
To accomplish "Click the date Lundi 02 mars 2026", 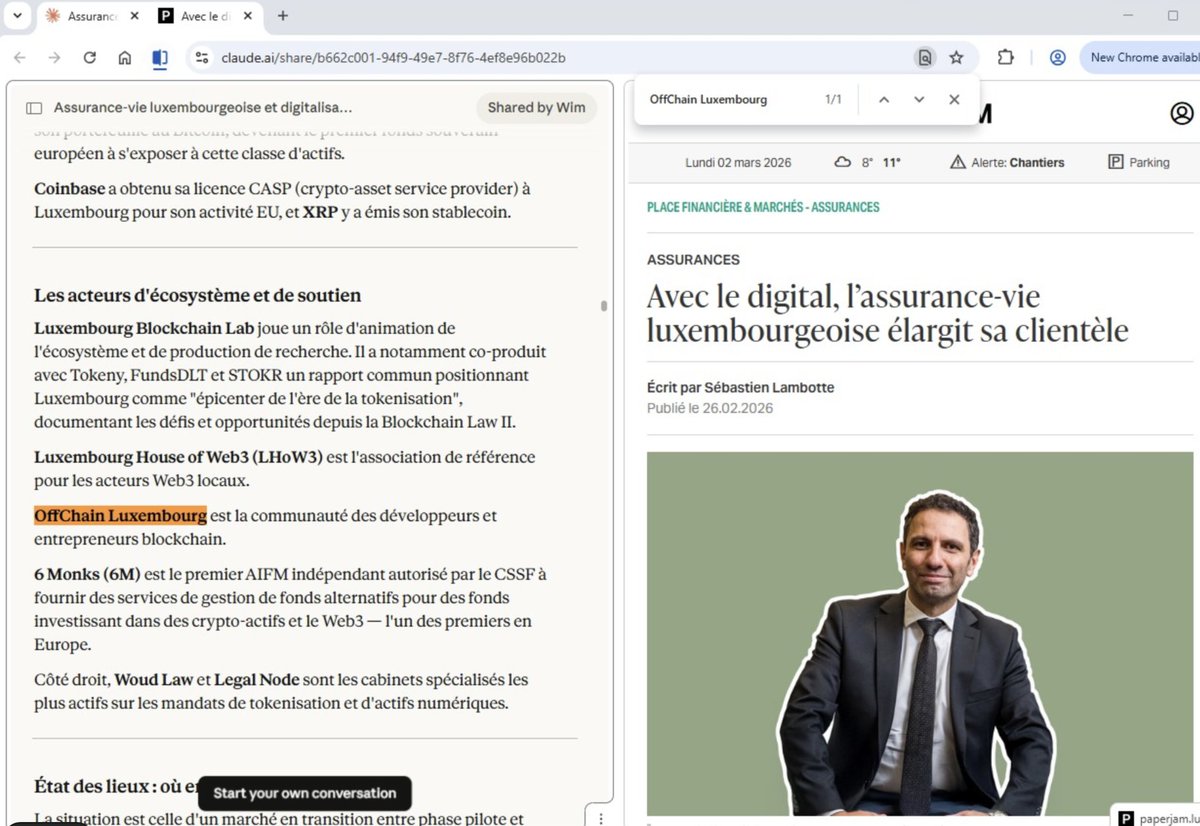I will click(x=738, y=162).
